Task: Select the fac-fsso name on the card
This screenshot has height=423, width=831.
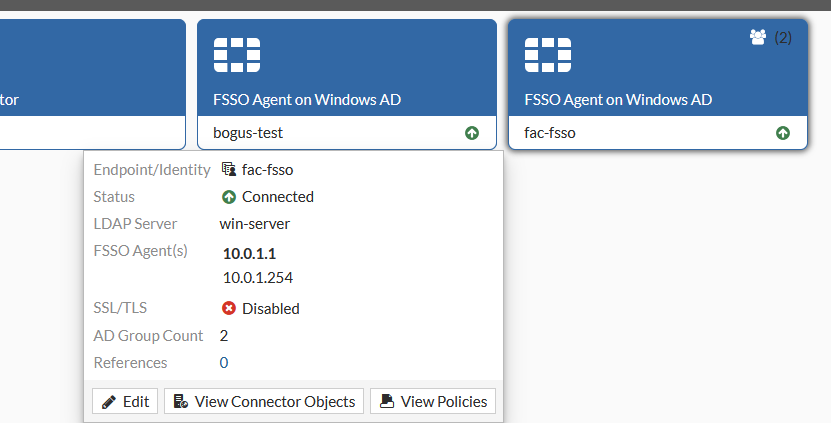Action: [x=550, y=133]
